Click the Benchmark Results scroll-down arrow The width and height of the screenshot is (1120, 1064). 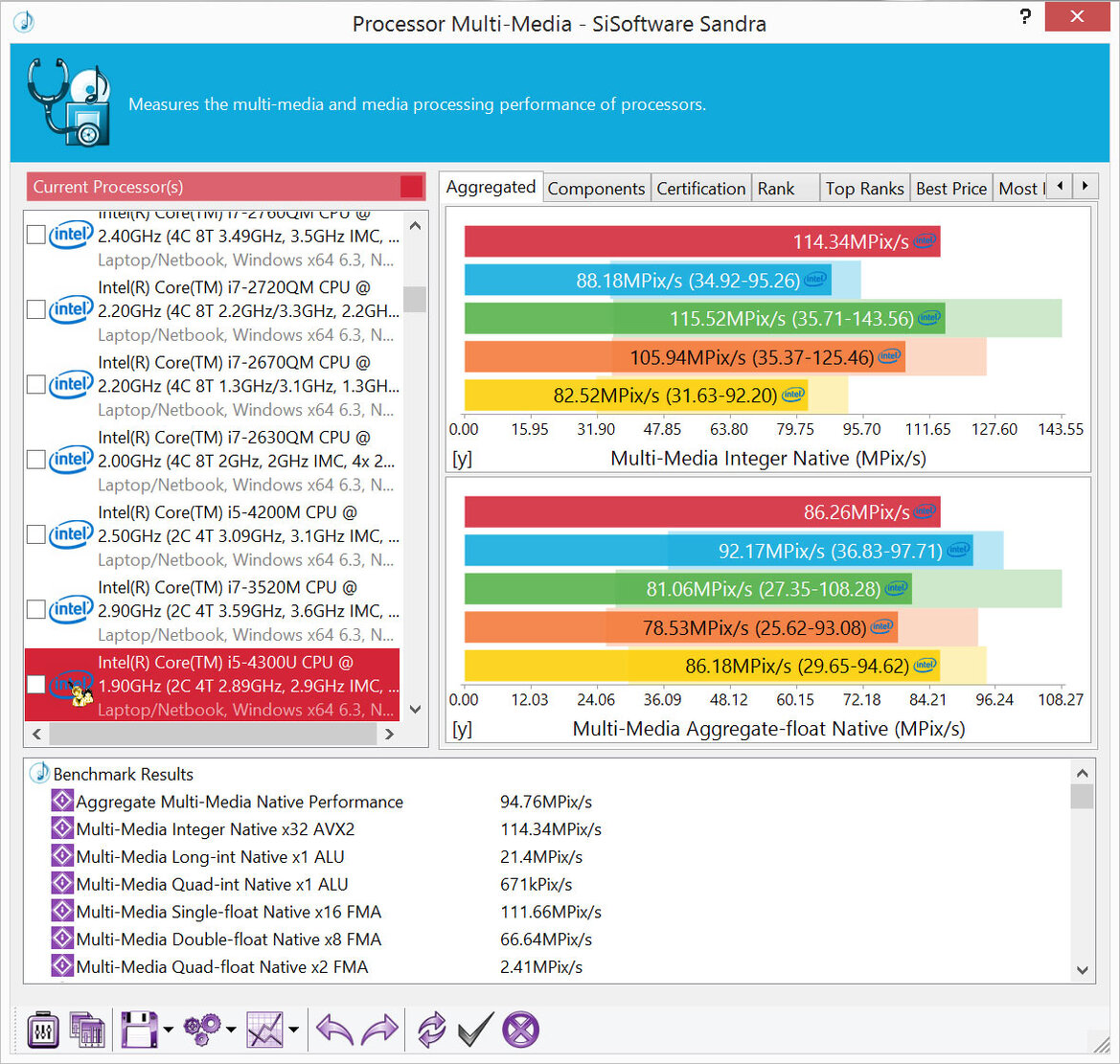(1082, 970)
